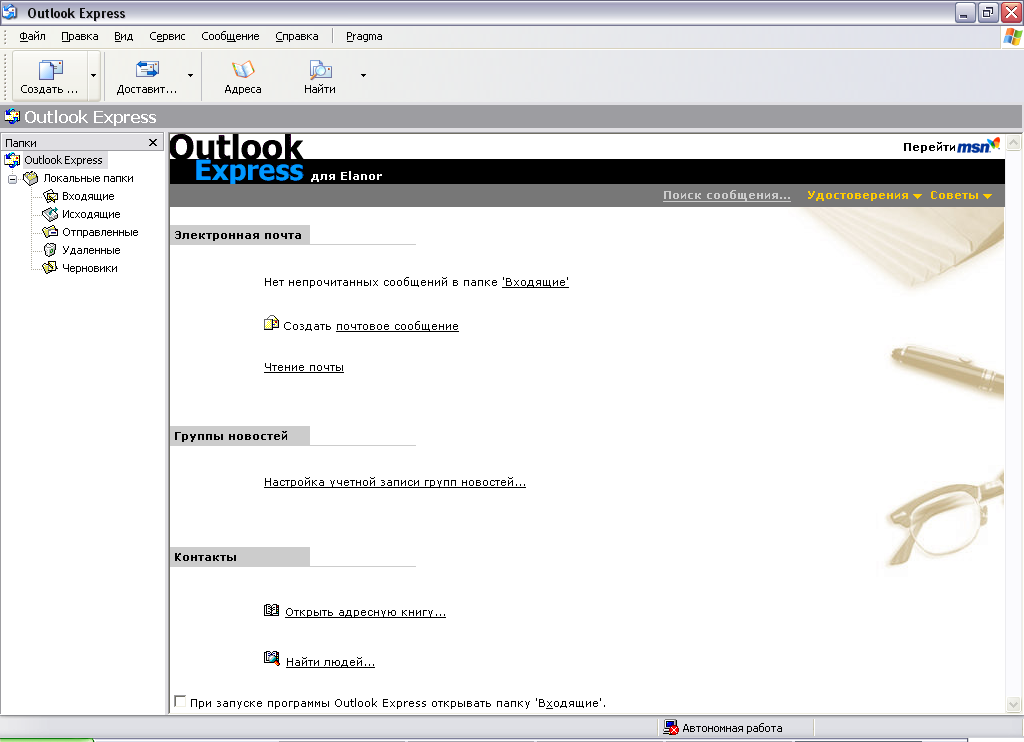Open the Вид menu
Screen dimensions: 1024x742
pos(123,37)
